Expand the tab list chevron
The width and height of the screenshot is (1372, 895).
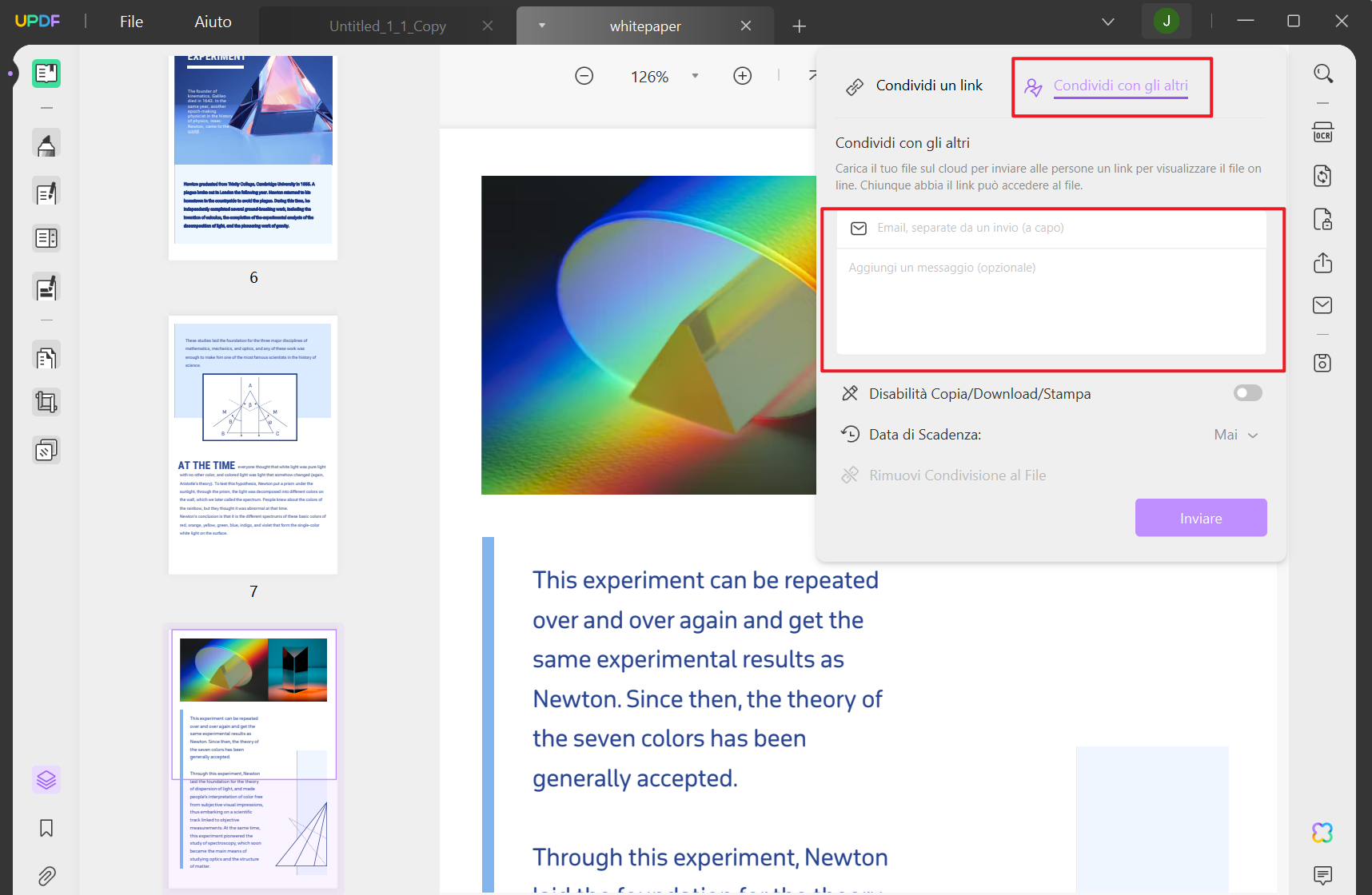(x=1108, y=22)
